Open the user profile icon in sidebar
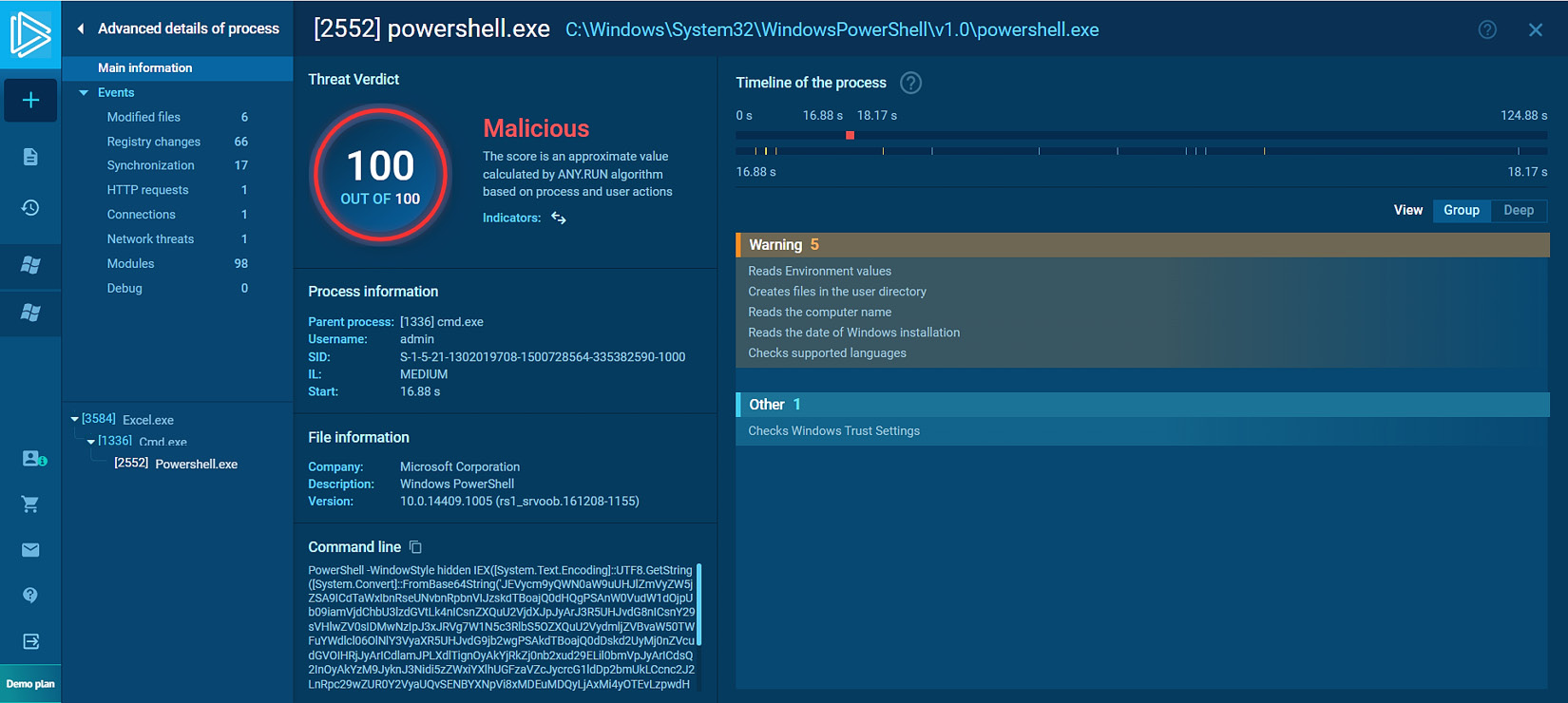 point(33,459)
